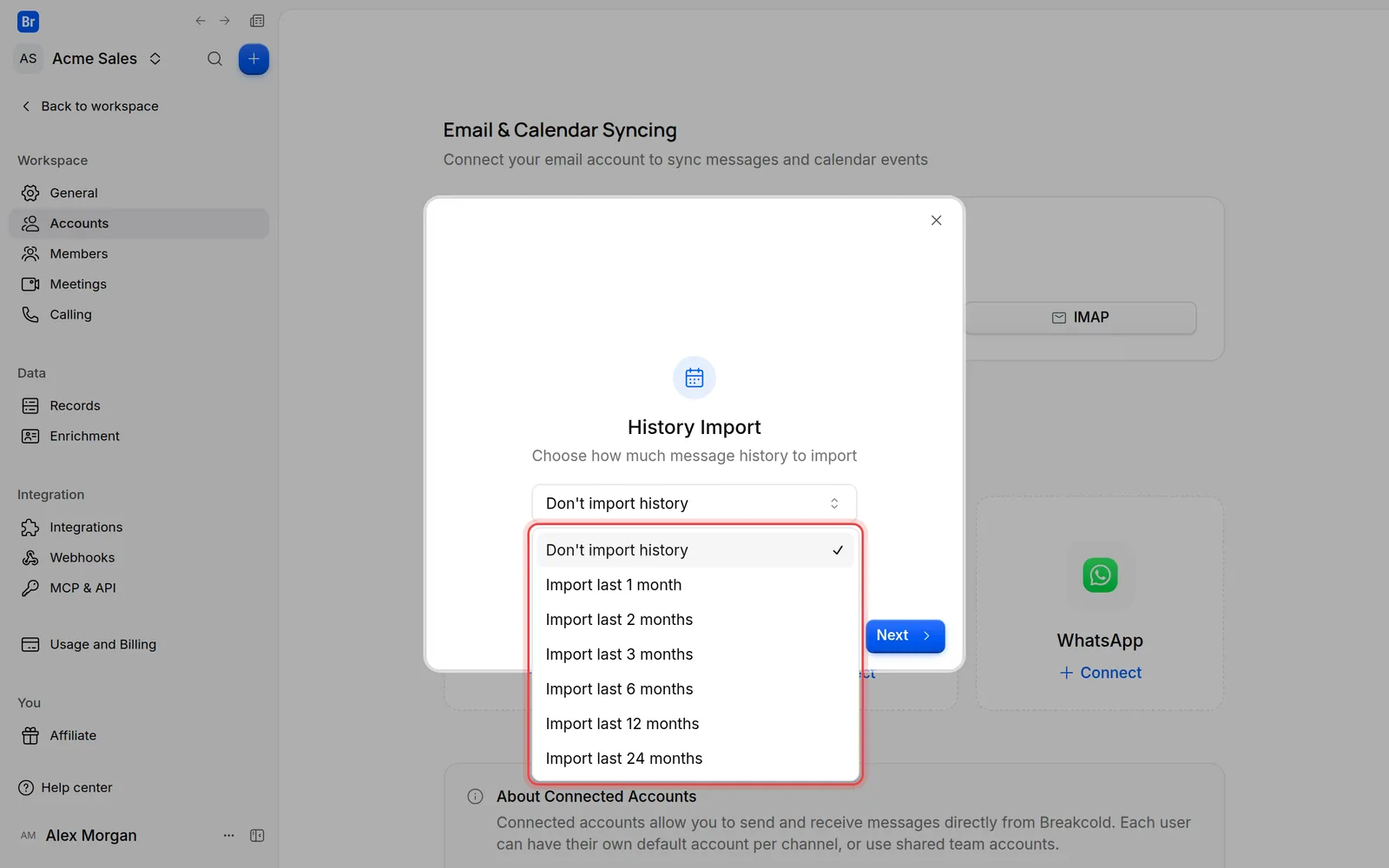Viewport: 1389px width, 868px height.
Task: Choose Import last 3 months
Action: [x=694, y=654]
